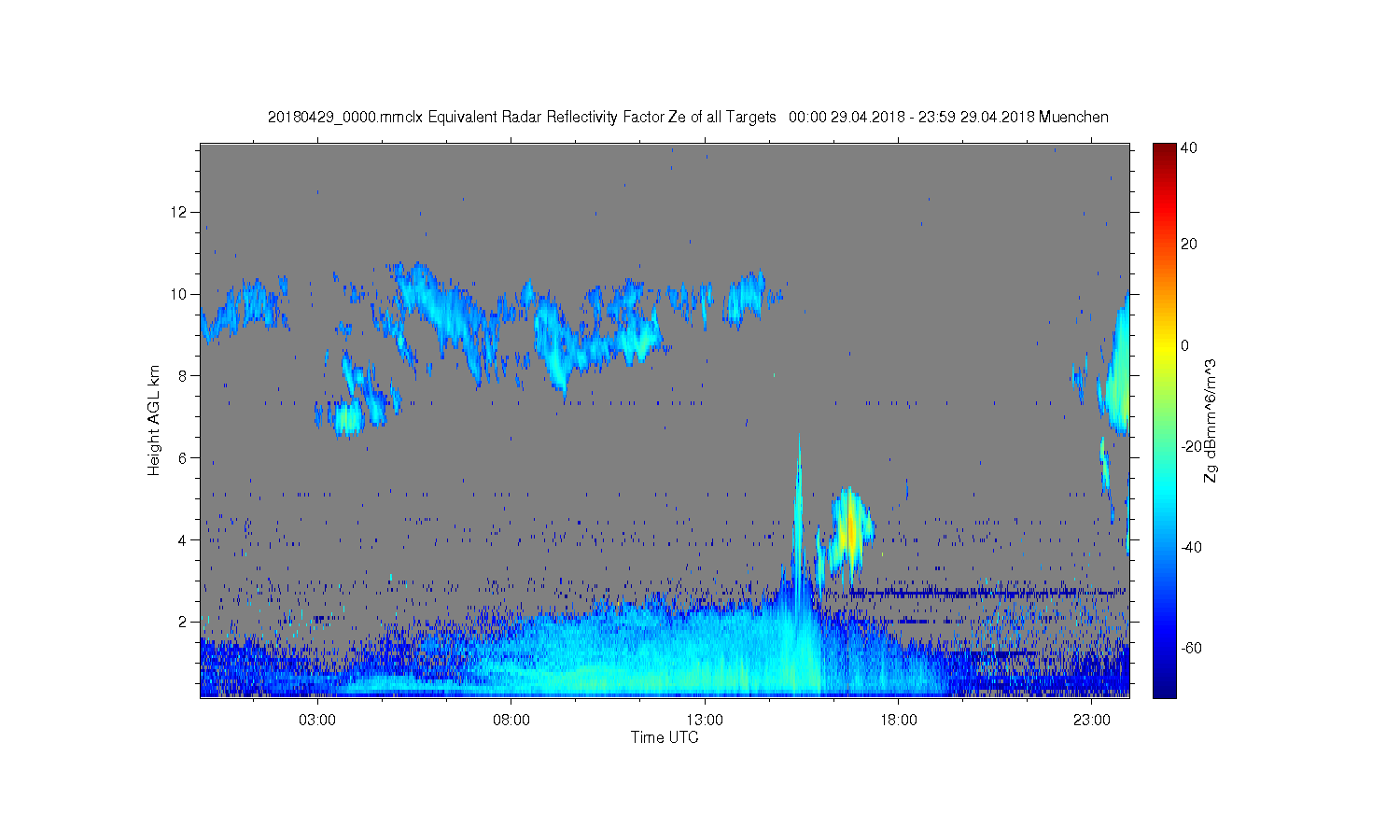This screenshot has width=1400, height=840.
Task: Click the 03:00 time tick label
Action: (317, 721)
